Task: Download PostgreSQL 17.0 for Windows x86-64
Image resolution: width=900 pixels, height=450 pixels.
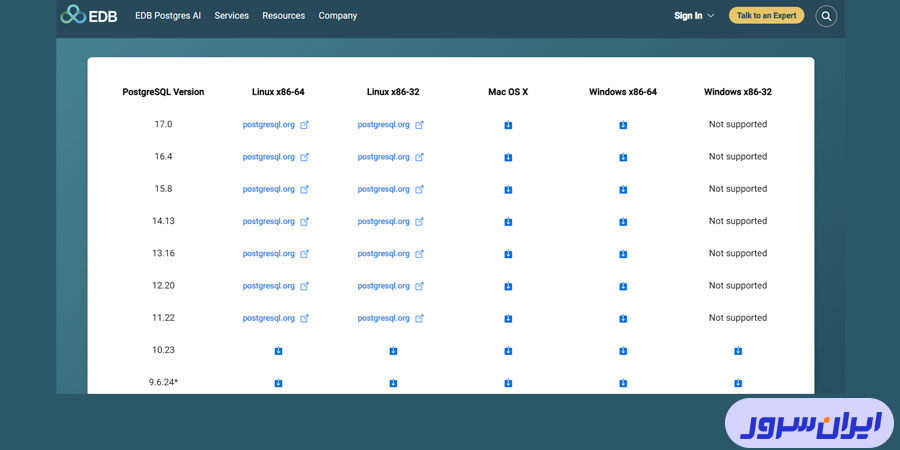Action: click(623, 125)
